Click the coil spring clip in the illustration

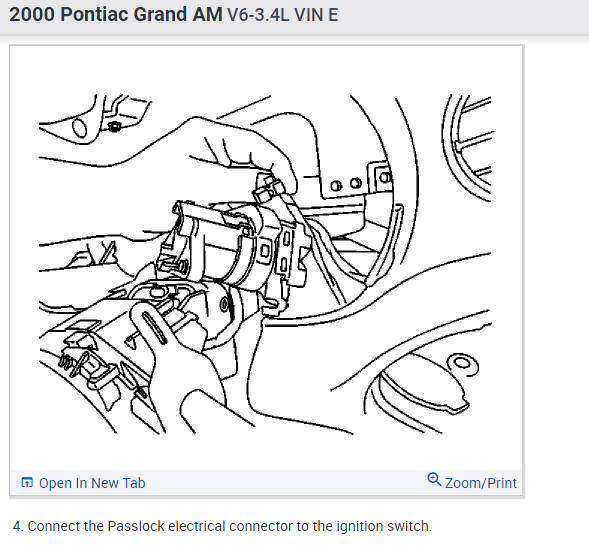(65, 361)
